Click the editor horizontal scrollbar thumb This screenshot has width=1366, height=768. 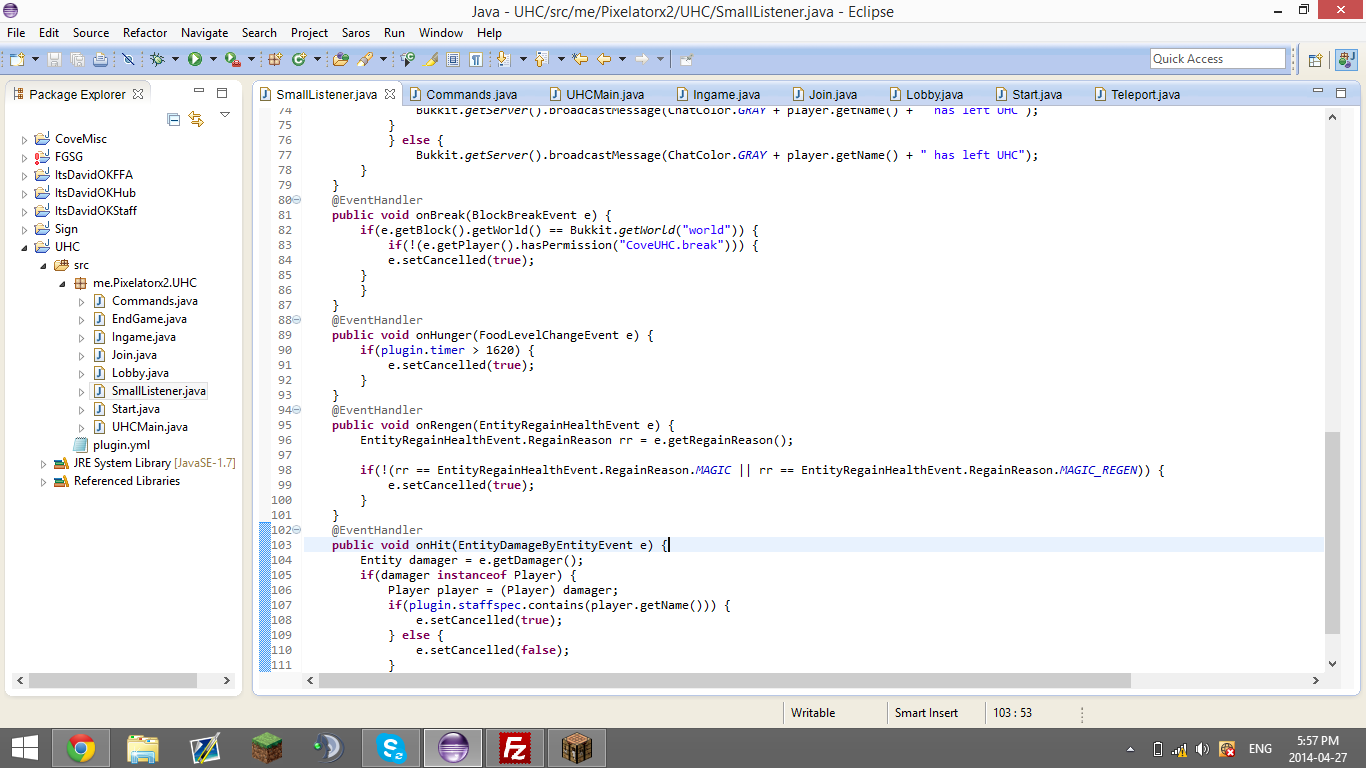[x=725, y=680]
